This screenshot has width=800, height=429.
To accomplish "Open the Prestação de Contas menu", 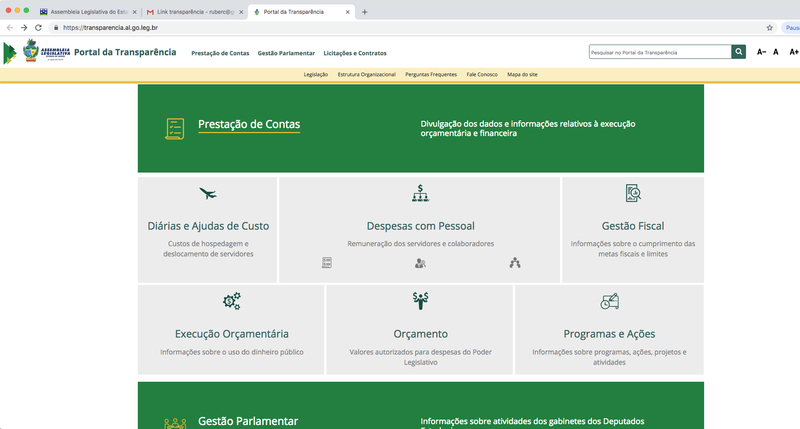I will 220,52.
